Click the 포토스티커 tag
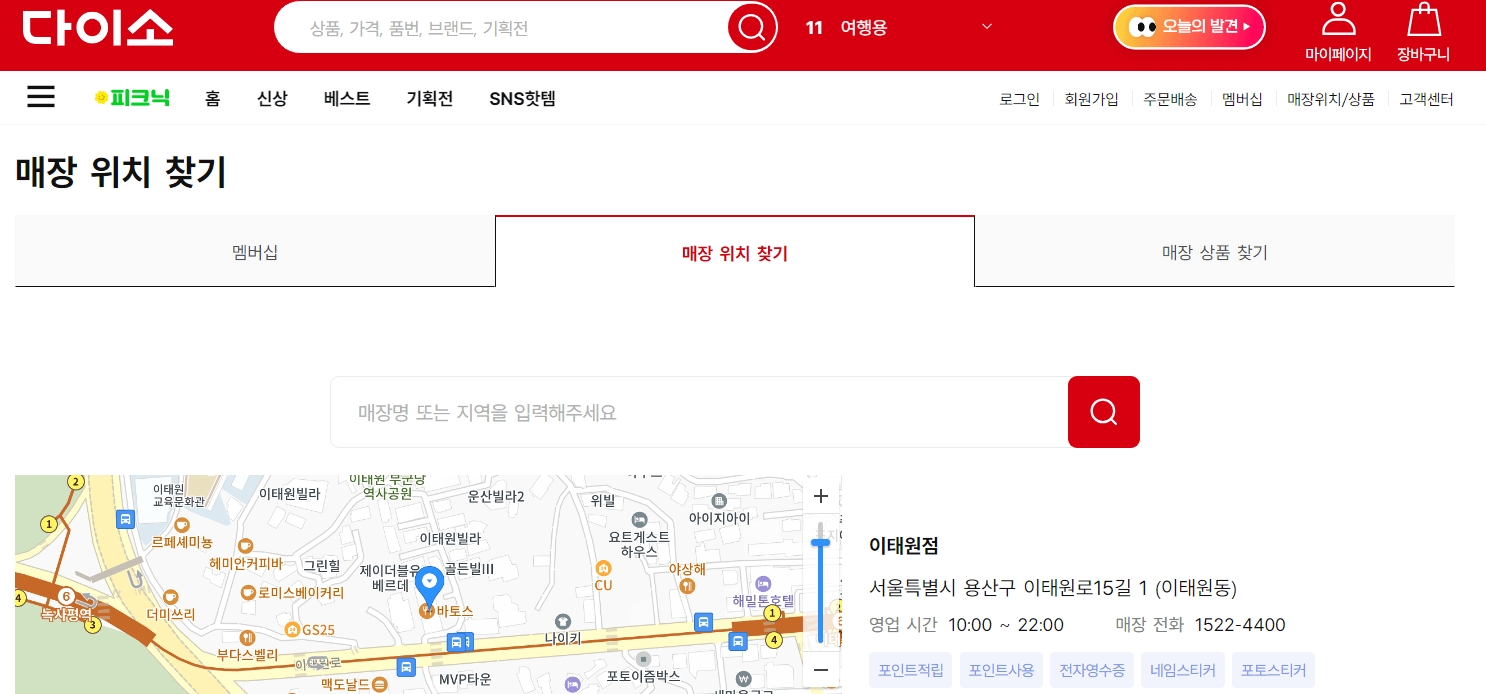This screenshot has height=694, width=1486. coord(1273,670)
